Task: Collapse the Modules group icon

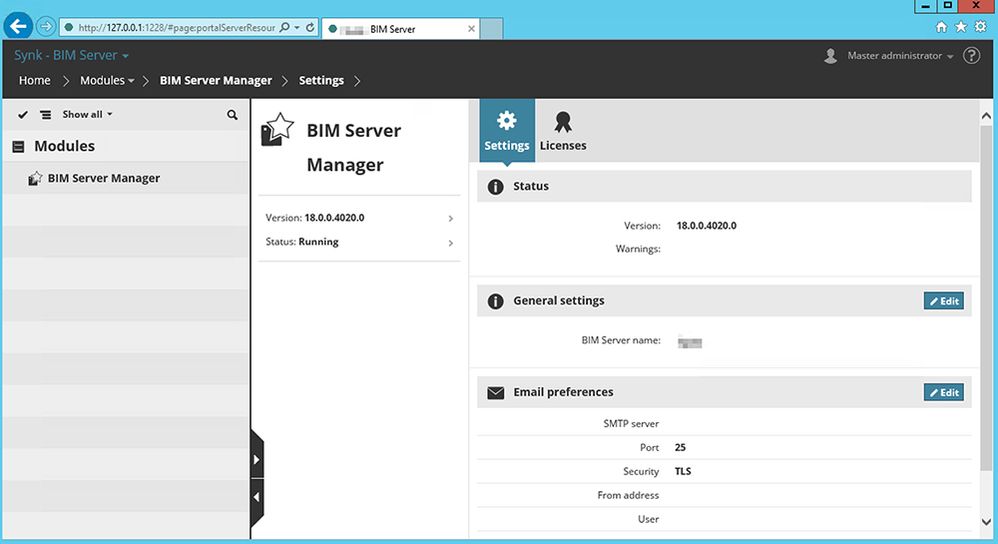Action: click(18, 147)
